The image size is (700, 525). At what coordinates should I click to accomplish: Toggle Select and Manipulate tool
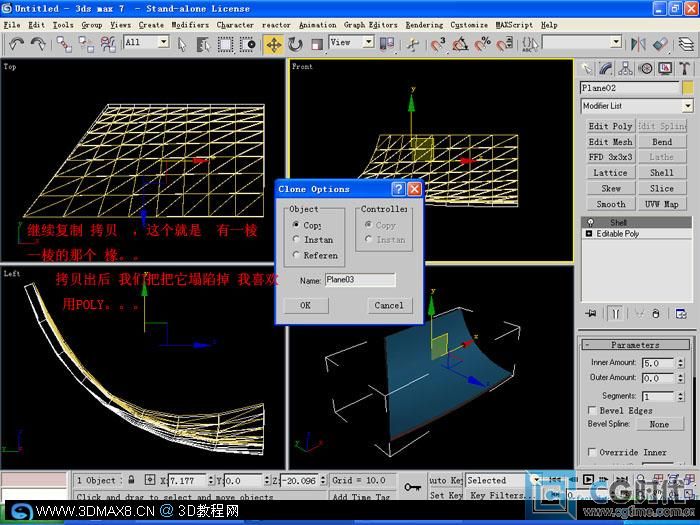point(413,44)
